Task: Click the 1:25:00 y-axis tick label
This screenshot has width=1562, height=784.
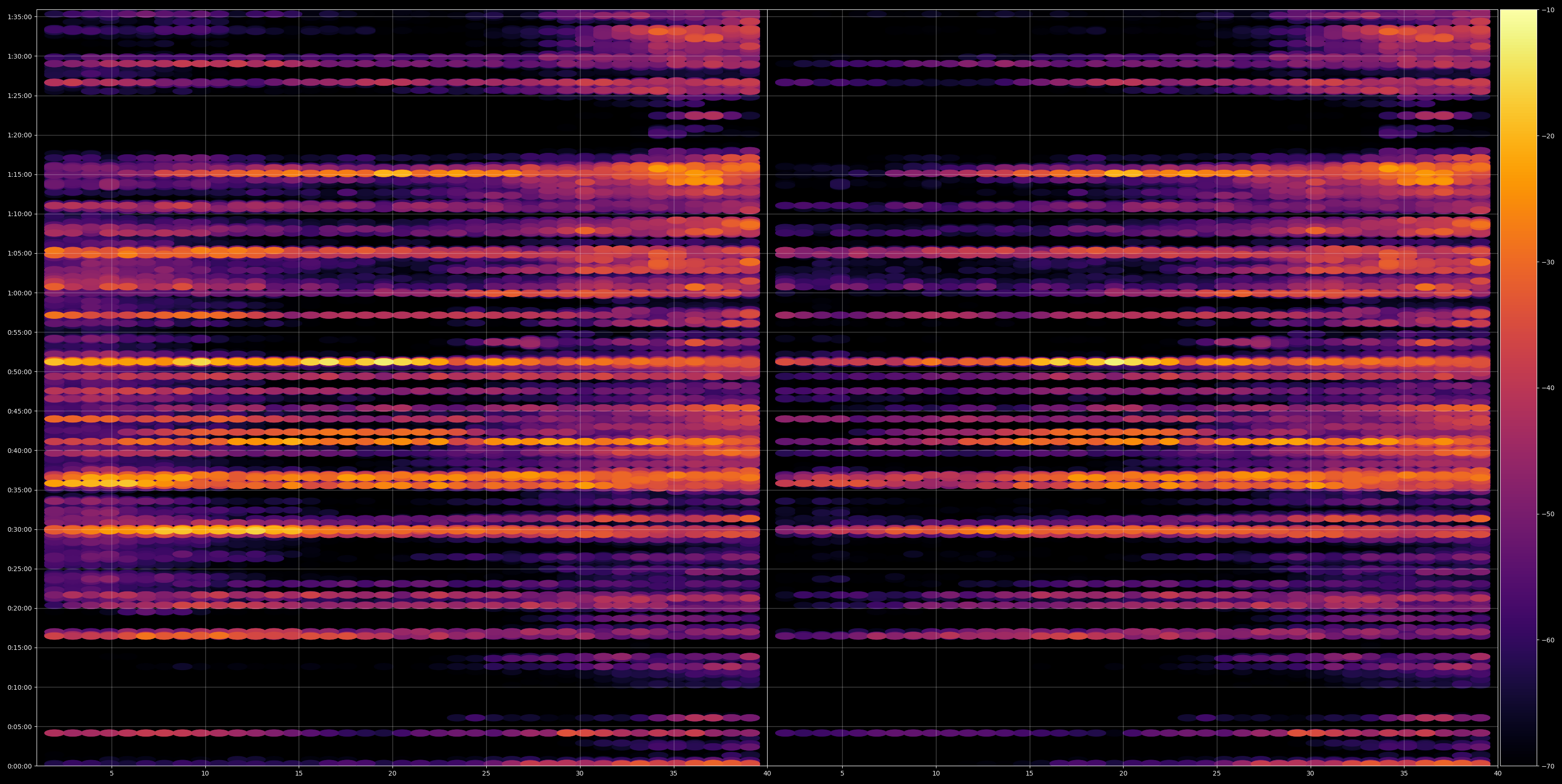Action: point(19,96)
